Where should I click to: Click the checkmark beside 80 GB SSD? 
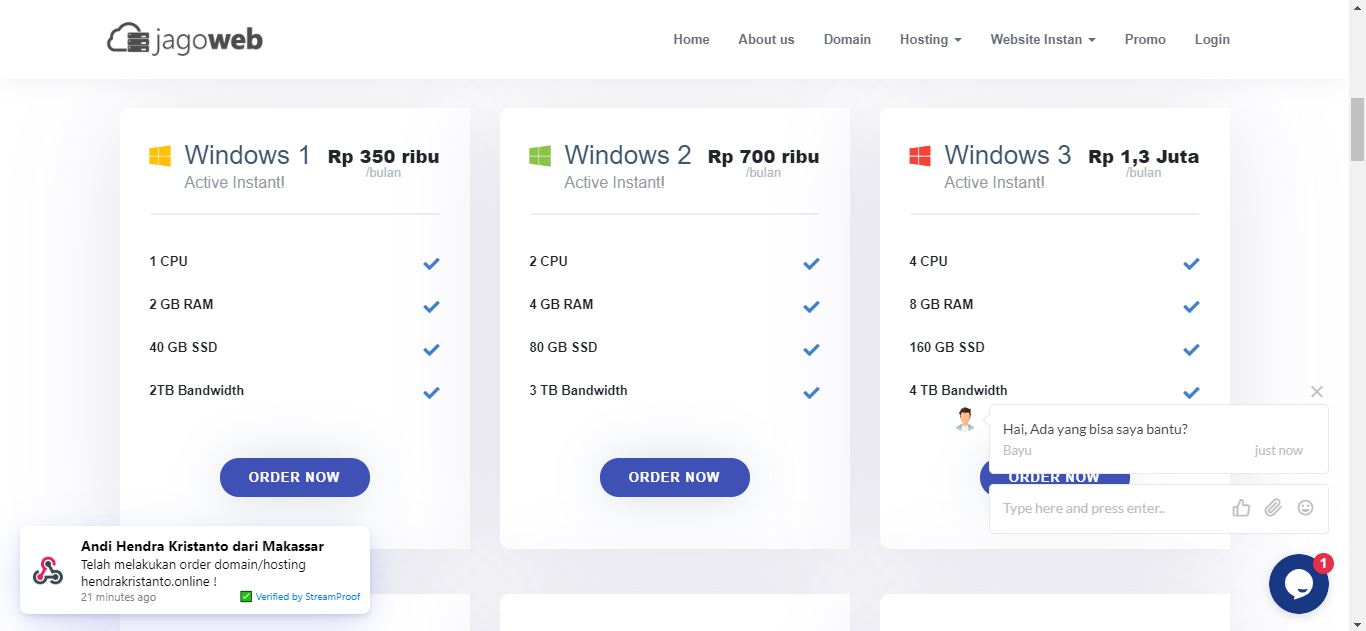811,350
